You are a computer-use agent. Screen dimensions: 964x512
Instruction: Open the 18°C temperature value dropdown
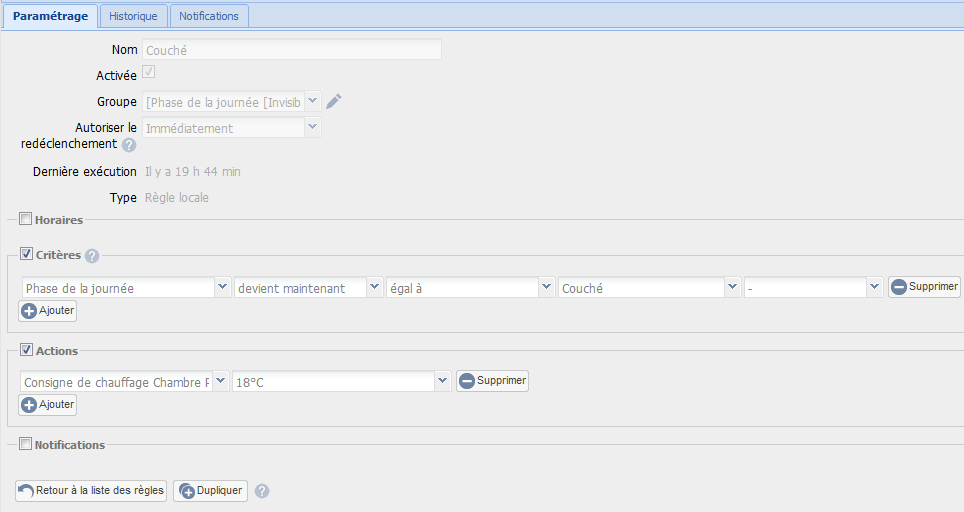click(442, 381)
